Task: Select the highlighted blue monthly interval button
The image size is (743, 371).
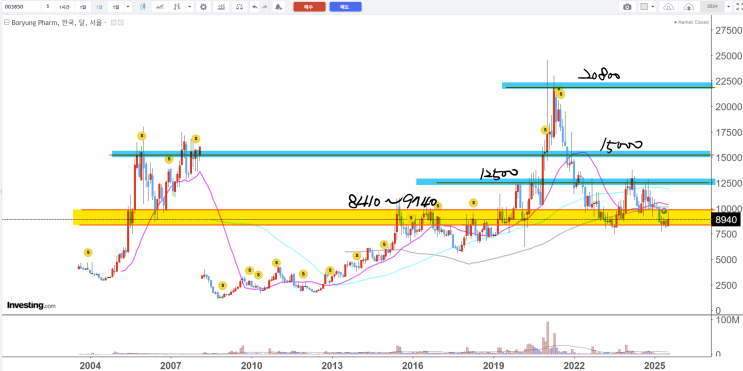Action: click(100, 7)
